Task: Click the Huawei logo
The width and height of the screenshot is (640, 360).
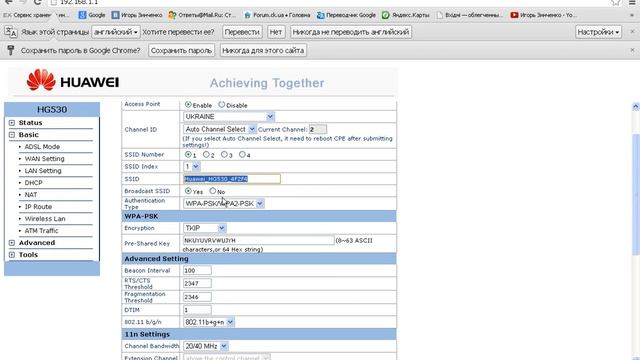Action: point(73,80)
